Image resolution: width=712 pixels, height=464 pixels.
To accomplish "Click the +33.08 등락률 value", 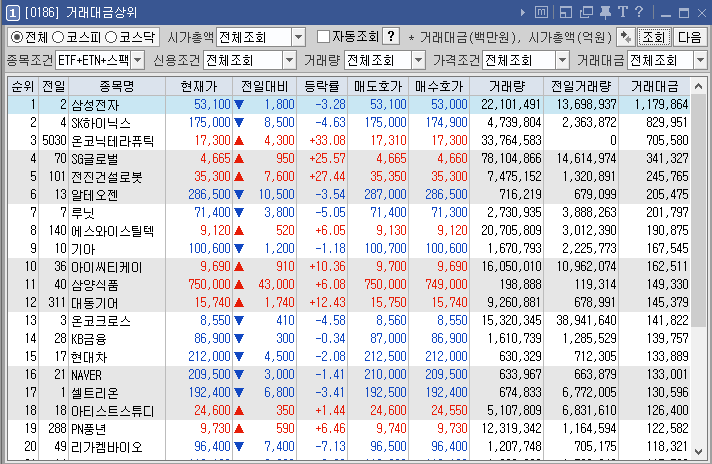I will (327, 141).
